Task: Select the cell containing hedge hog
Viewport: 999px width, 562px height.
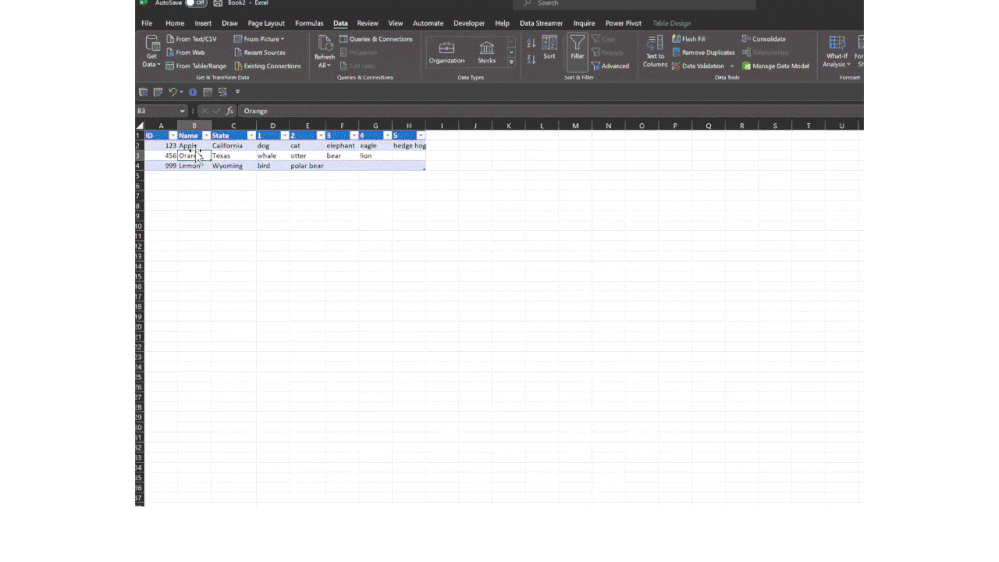Action: pos(409,146)
